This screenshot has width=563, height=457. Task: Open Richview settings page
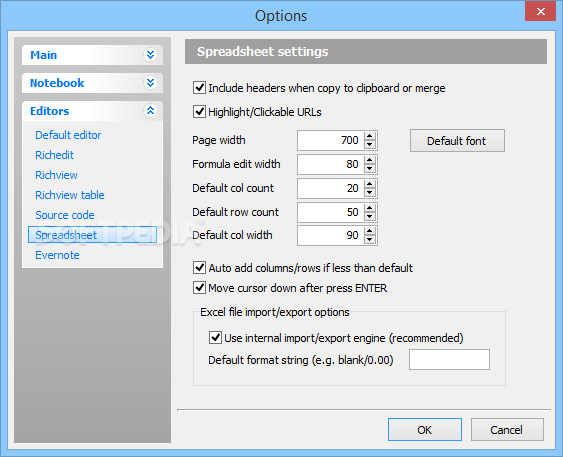[56, 175]
